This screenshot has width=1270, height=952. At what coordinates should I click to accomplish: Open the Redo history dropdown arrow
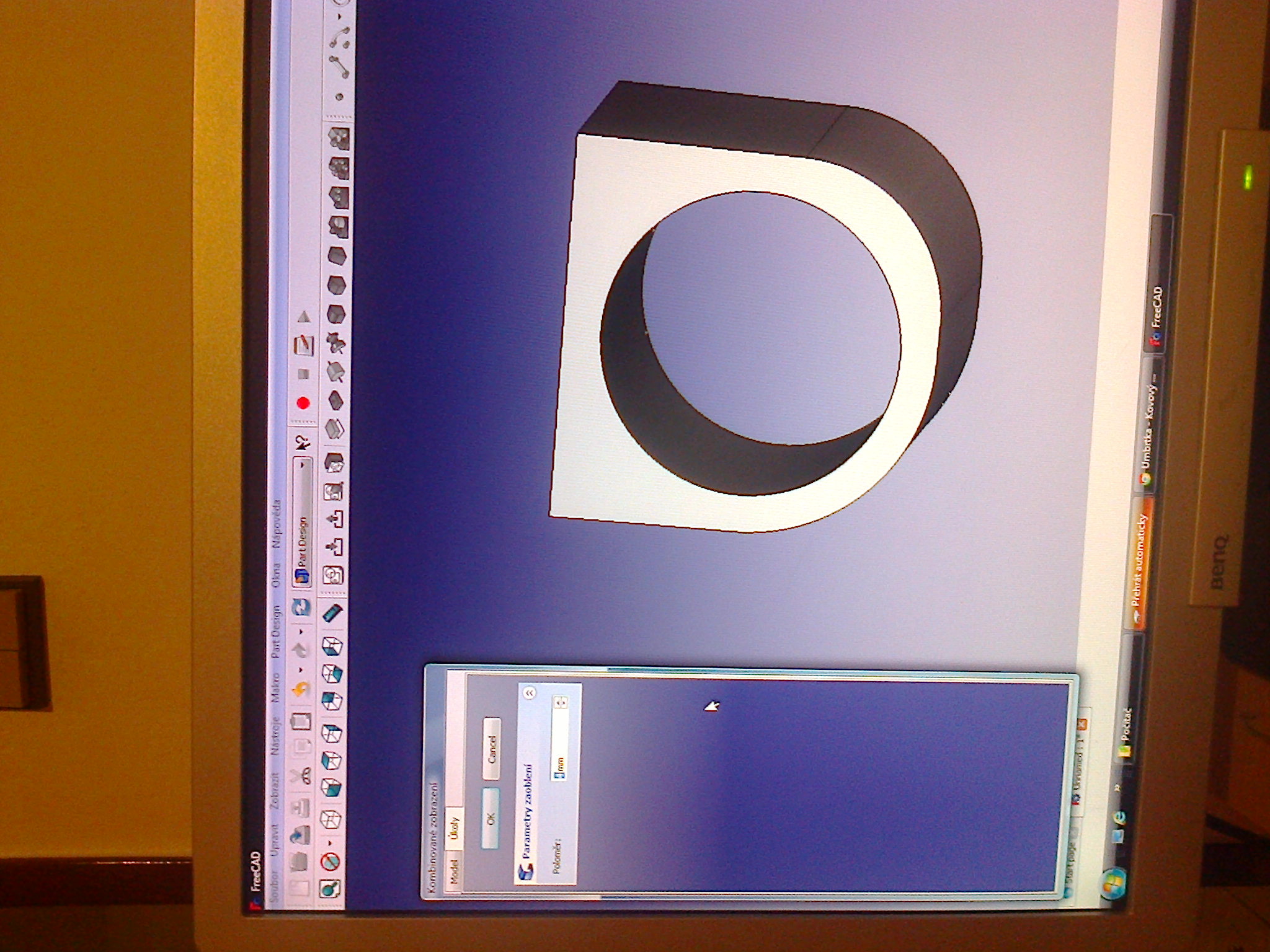[302, 632]
